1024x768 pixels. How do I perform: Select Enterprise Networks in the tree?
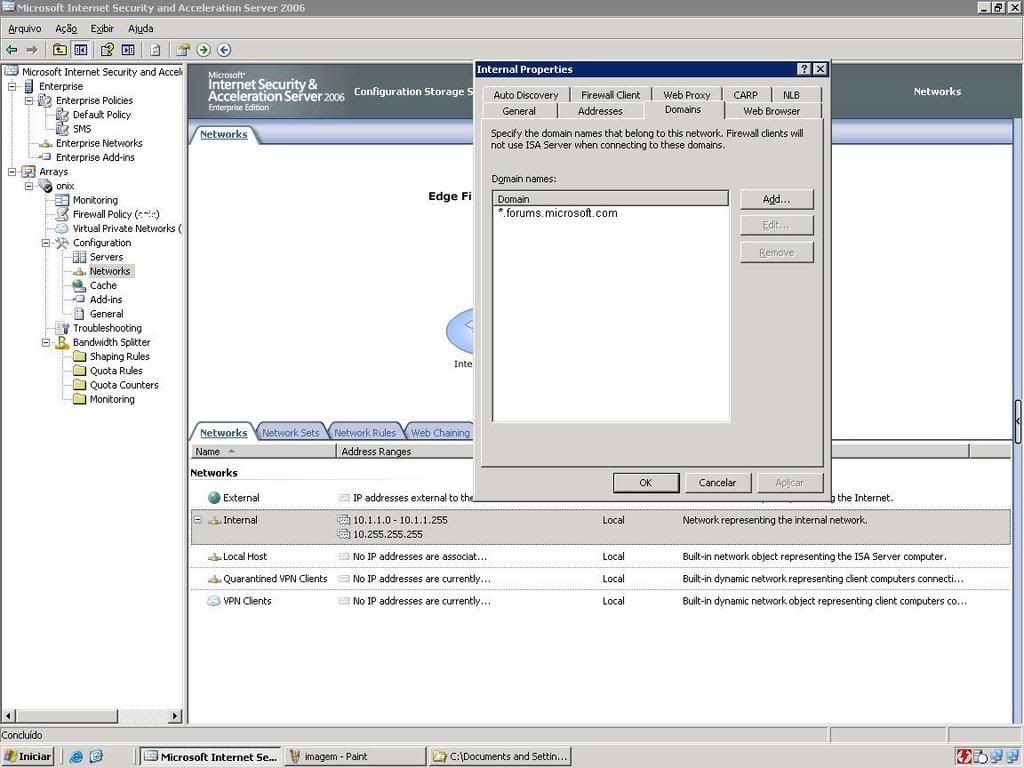point(99,143)
